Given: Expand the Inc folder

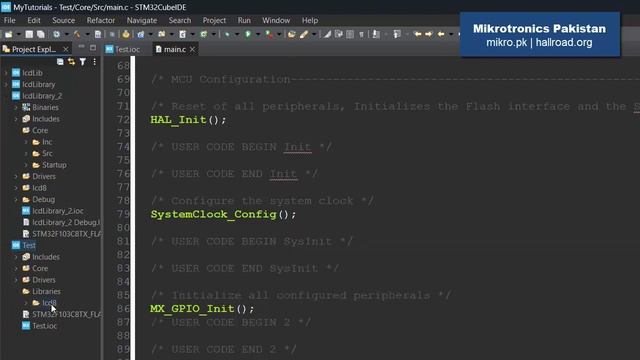Looking at the screenshot, I should [x=26, y=142].
